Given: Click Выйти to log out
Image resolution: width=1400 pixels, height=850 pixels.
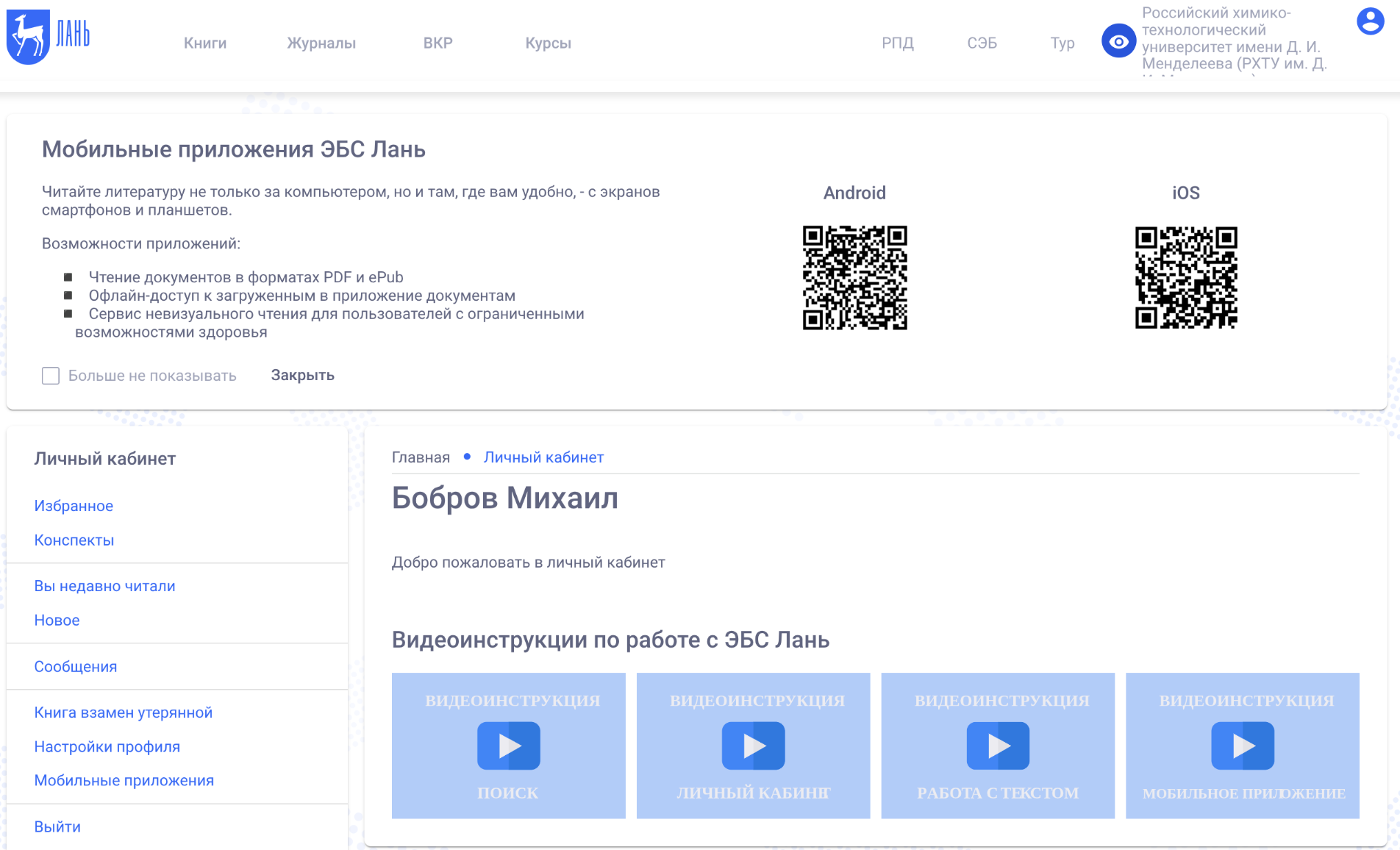Looking at the screenshot, I should pyautogui.click(x=57, y=826).
